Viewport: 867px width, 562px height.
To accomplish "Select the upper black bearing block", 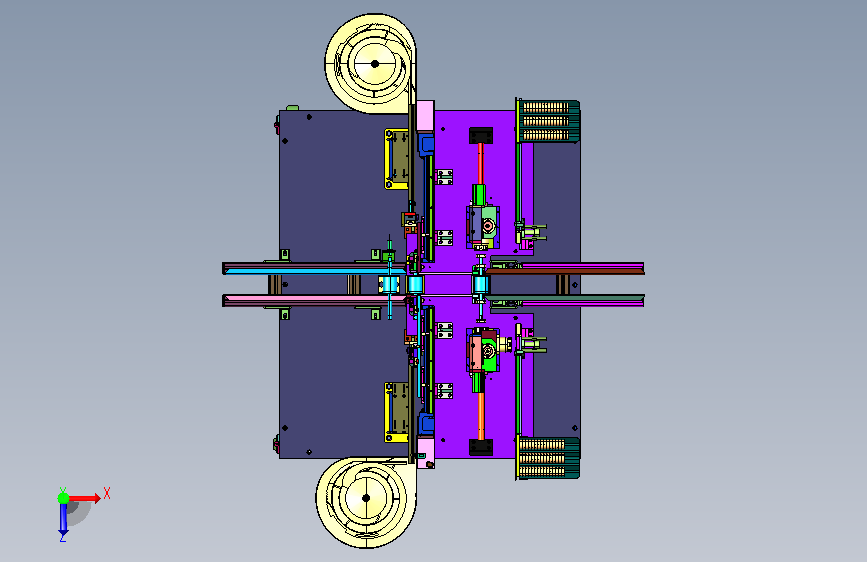I will (480, 136).
